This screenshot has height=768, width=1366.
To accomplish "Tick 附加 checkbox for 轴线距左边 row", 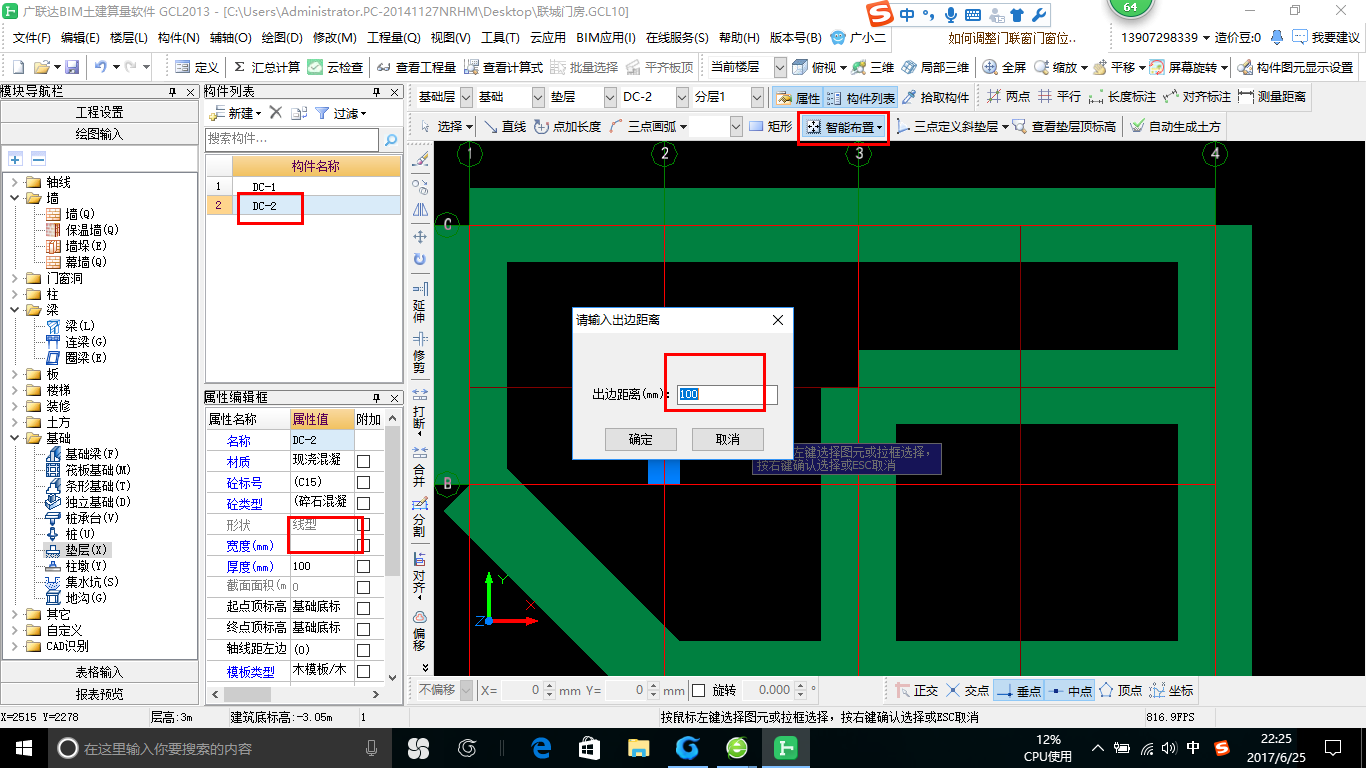I will 364,650.
